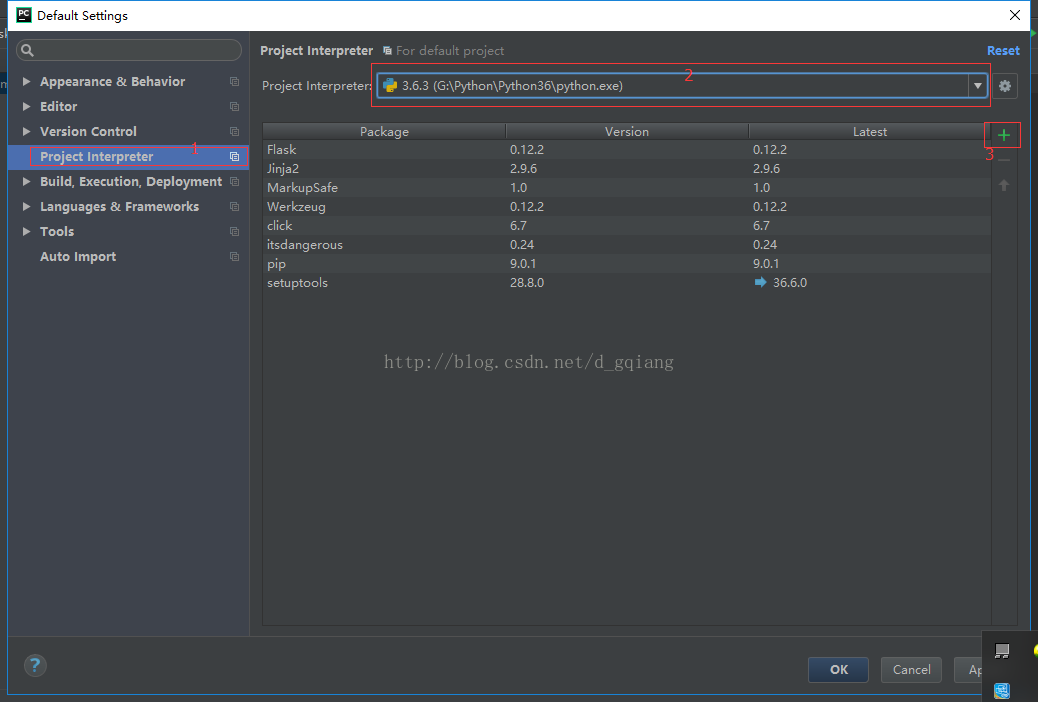Click the monitor icon in system tray

tap(1002, 652)
